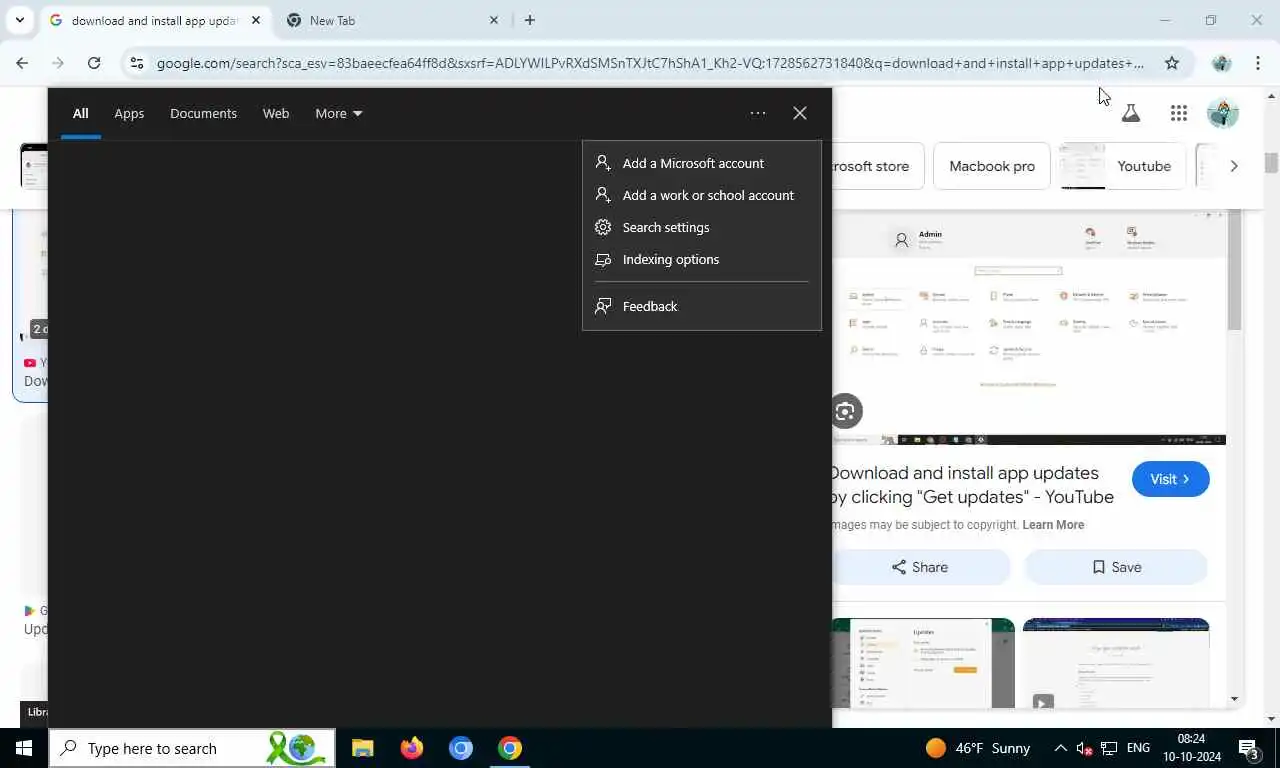The width and height of the screenshot is (1280, 768).
Task: Click the Visit button
Action: (1171, 479)
